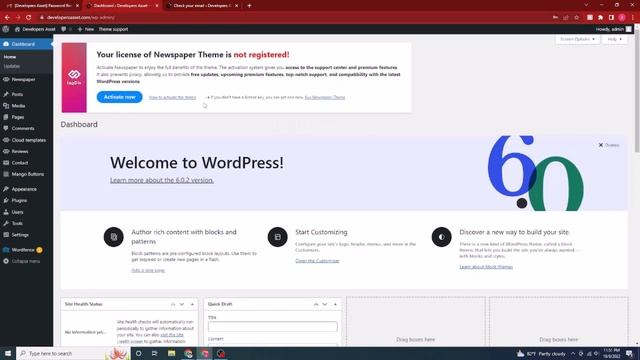640x360 pixels.
Task: Select Dashboard in the sidebar
Action: 26,44
